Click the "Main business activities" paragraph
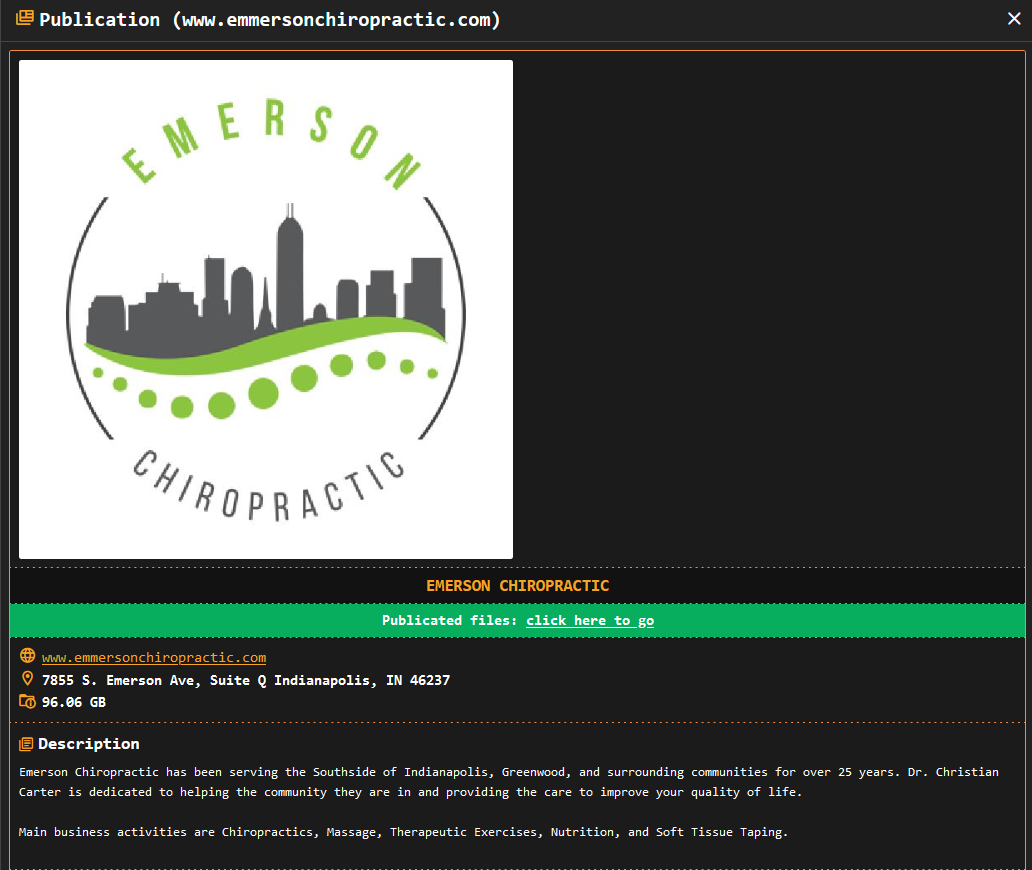Image resolution: width=1032 pixels, height=870 pixels. [x=403, y=832]
